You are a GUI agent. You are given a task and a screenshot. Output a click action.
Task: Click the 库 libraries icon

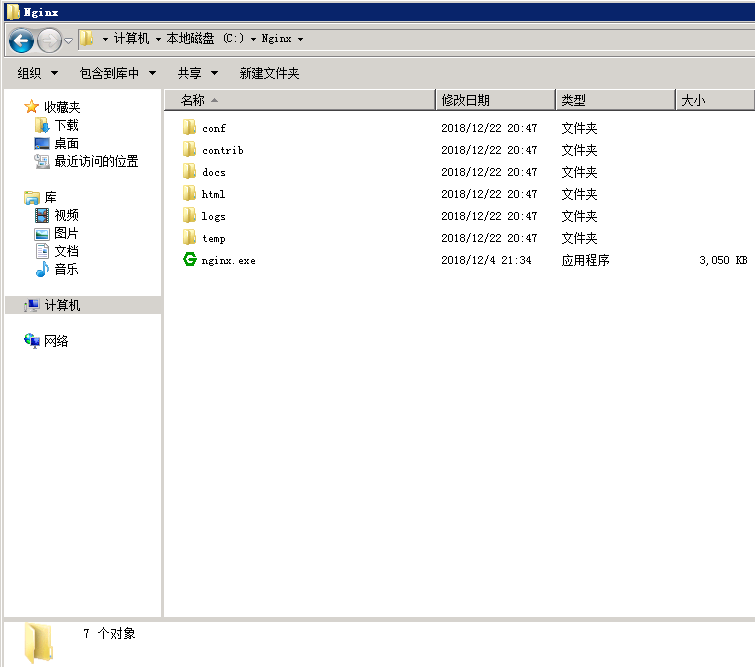pos(32,197)
